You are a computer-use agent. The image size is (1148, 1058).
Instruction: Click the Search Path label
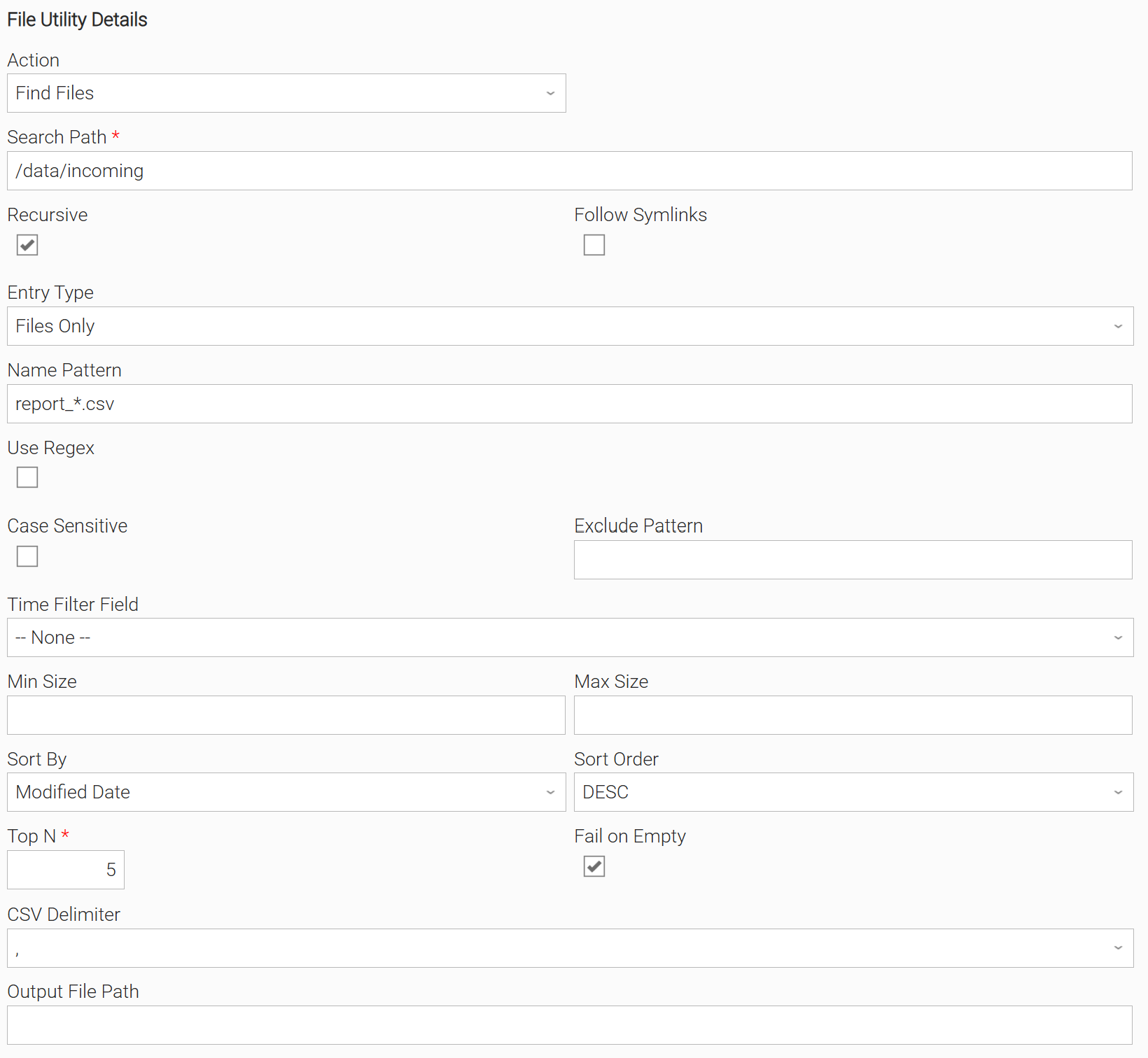57,137
